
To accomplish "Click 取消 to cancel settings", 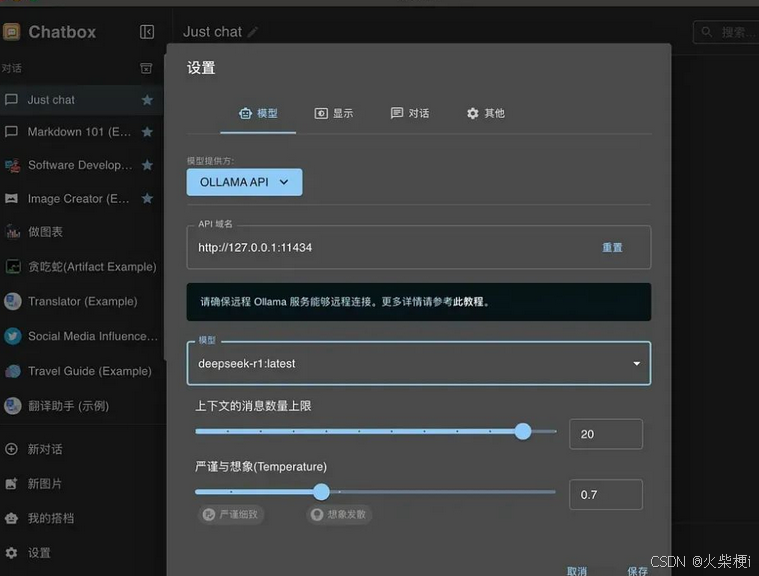I will pos(577,571).
